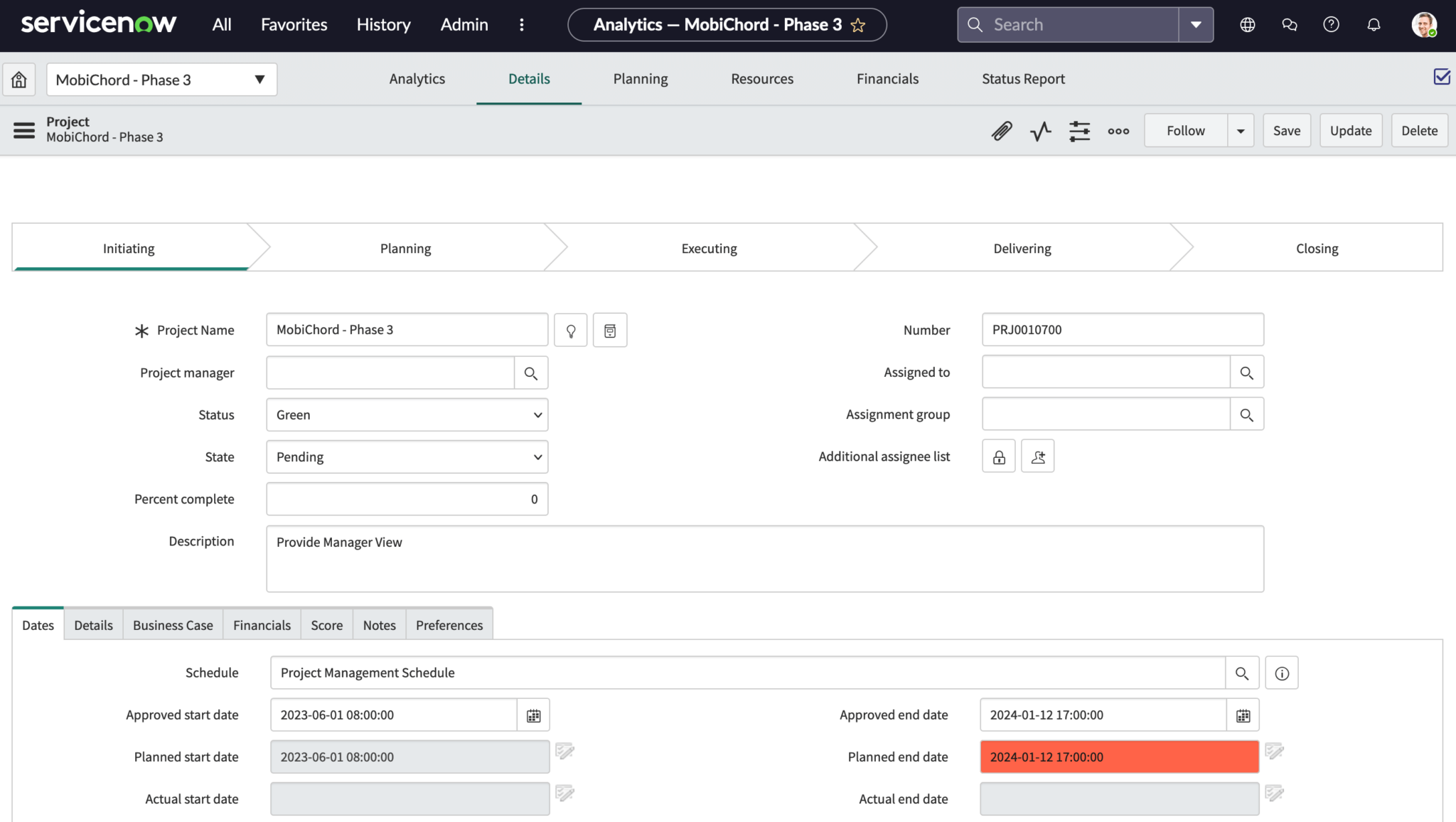Open the Admin menu

[x=464, y=25]
